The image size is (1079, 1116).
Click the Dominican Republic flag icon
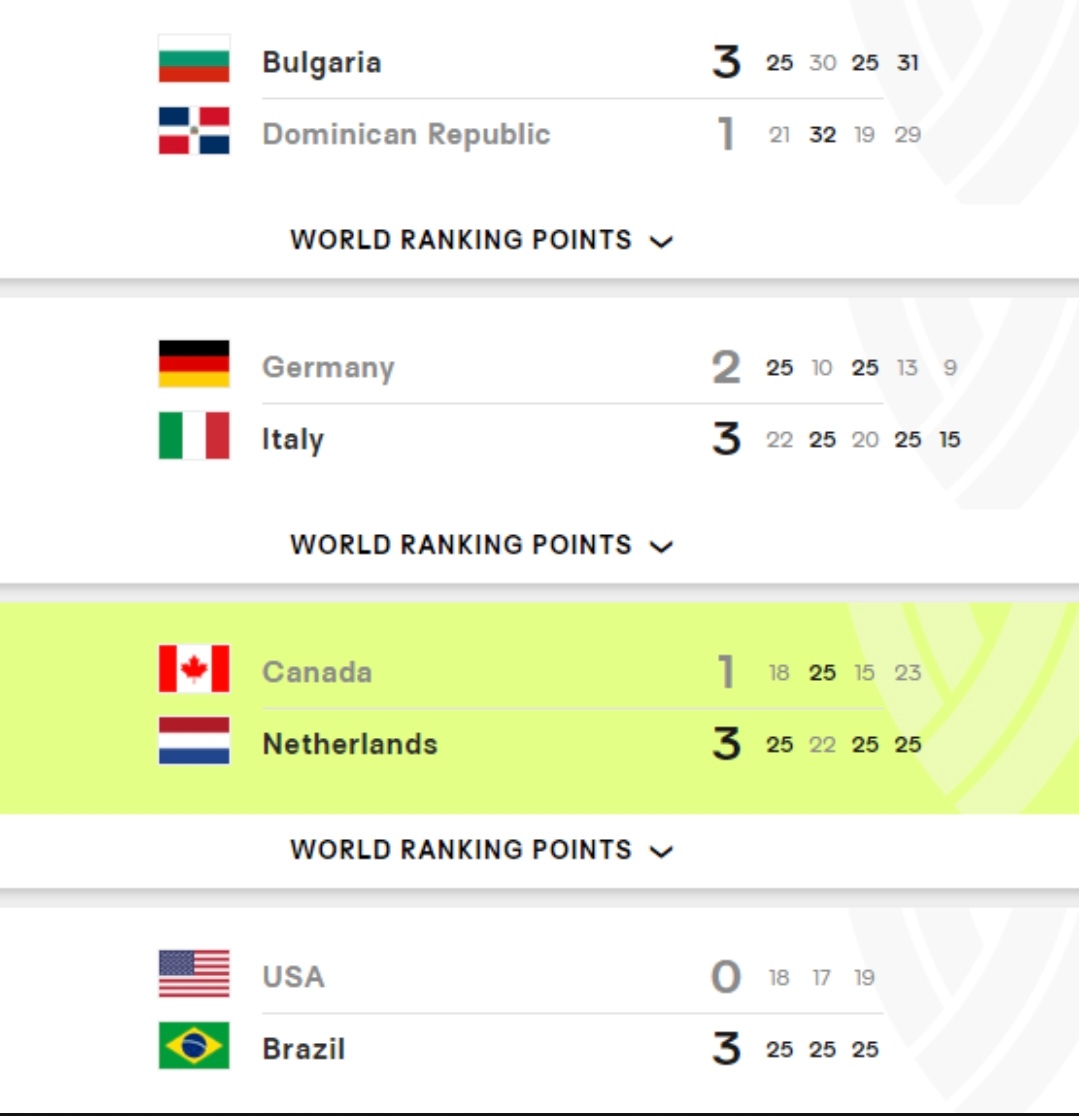coord(194,131)
